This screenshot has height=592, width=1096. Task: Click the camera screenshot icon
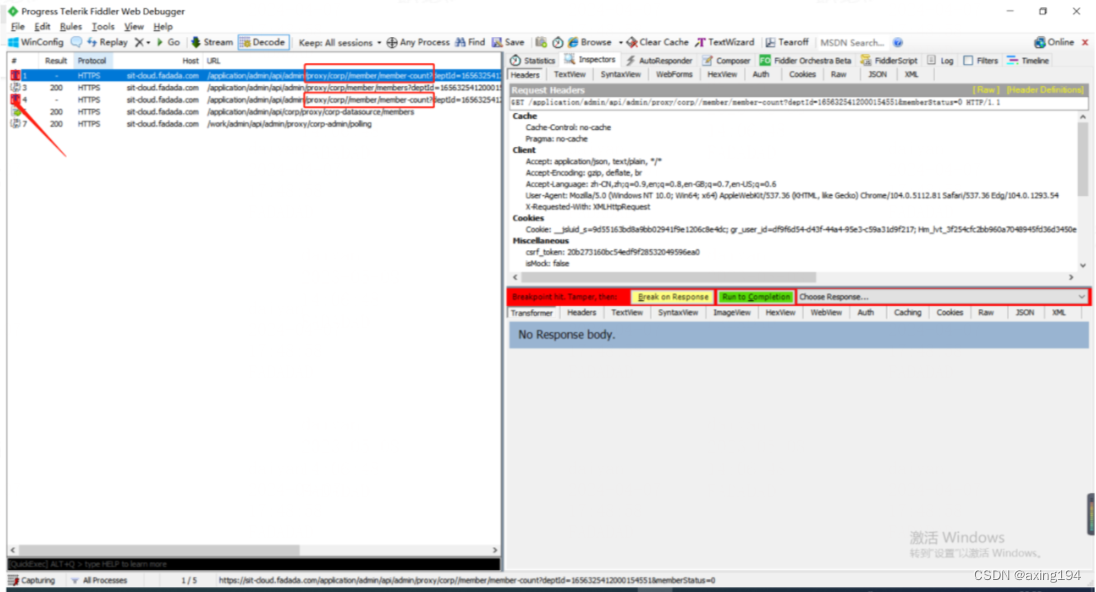(541, 43)
